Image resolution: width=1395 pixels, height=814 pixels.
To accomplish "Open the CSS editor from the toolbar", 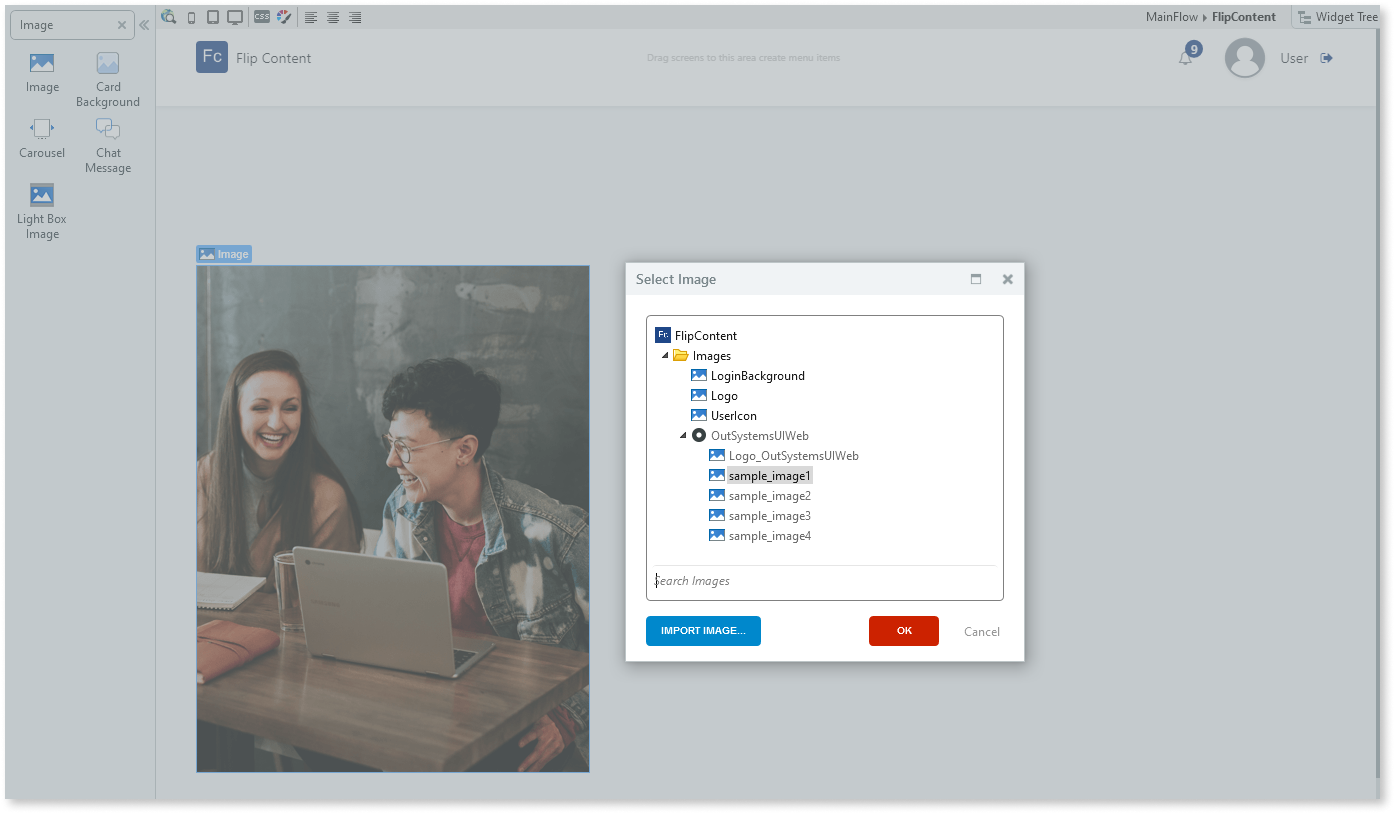I will pyautogui.click(x=261, y=16).
